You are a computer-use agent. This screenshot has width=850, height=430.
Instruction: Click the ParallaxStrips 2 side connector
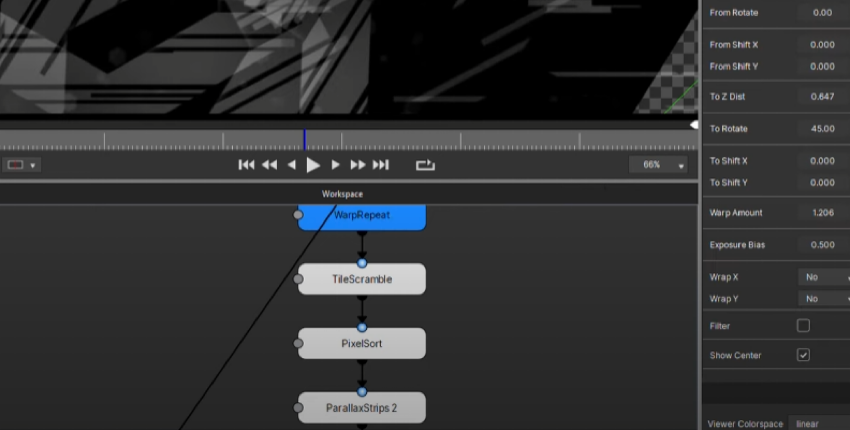pos(298,408)
